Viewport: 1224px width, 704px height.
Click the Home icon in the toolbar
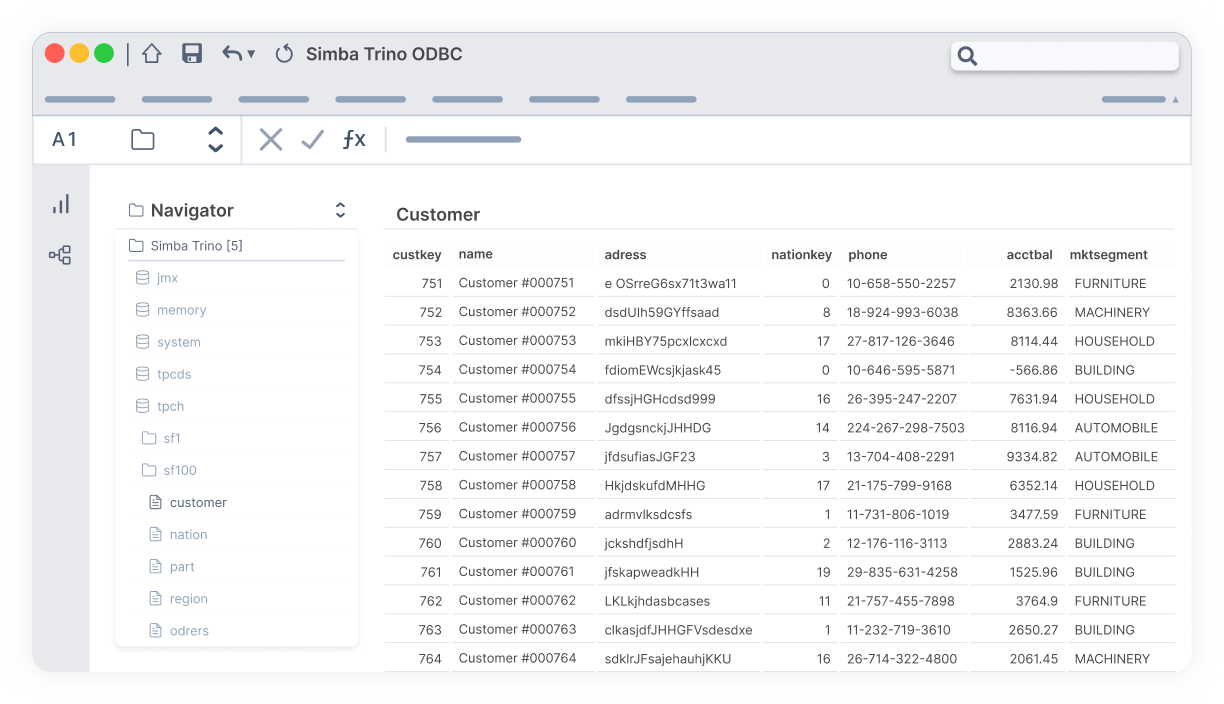151,54
